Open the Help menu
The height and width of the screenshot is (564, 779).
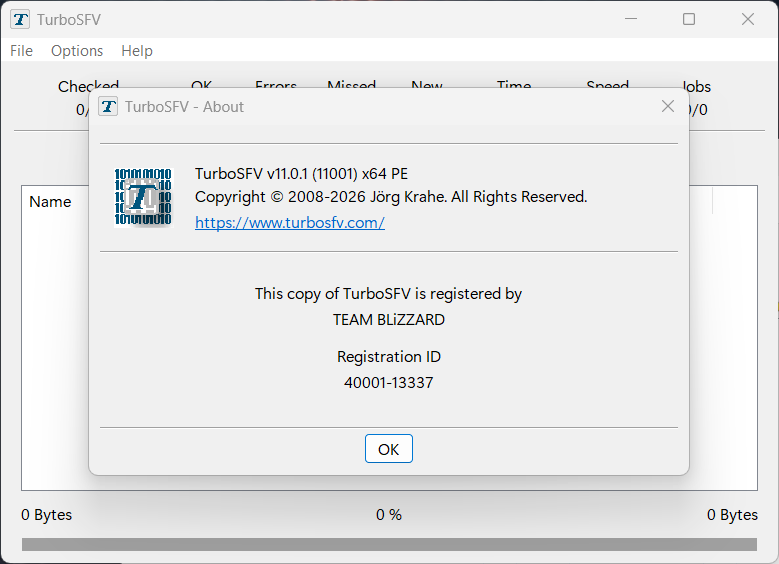click(137, 51)
